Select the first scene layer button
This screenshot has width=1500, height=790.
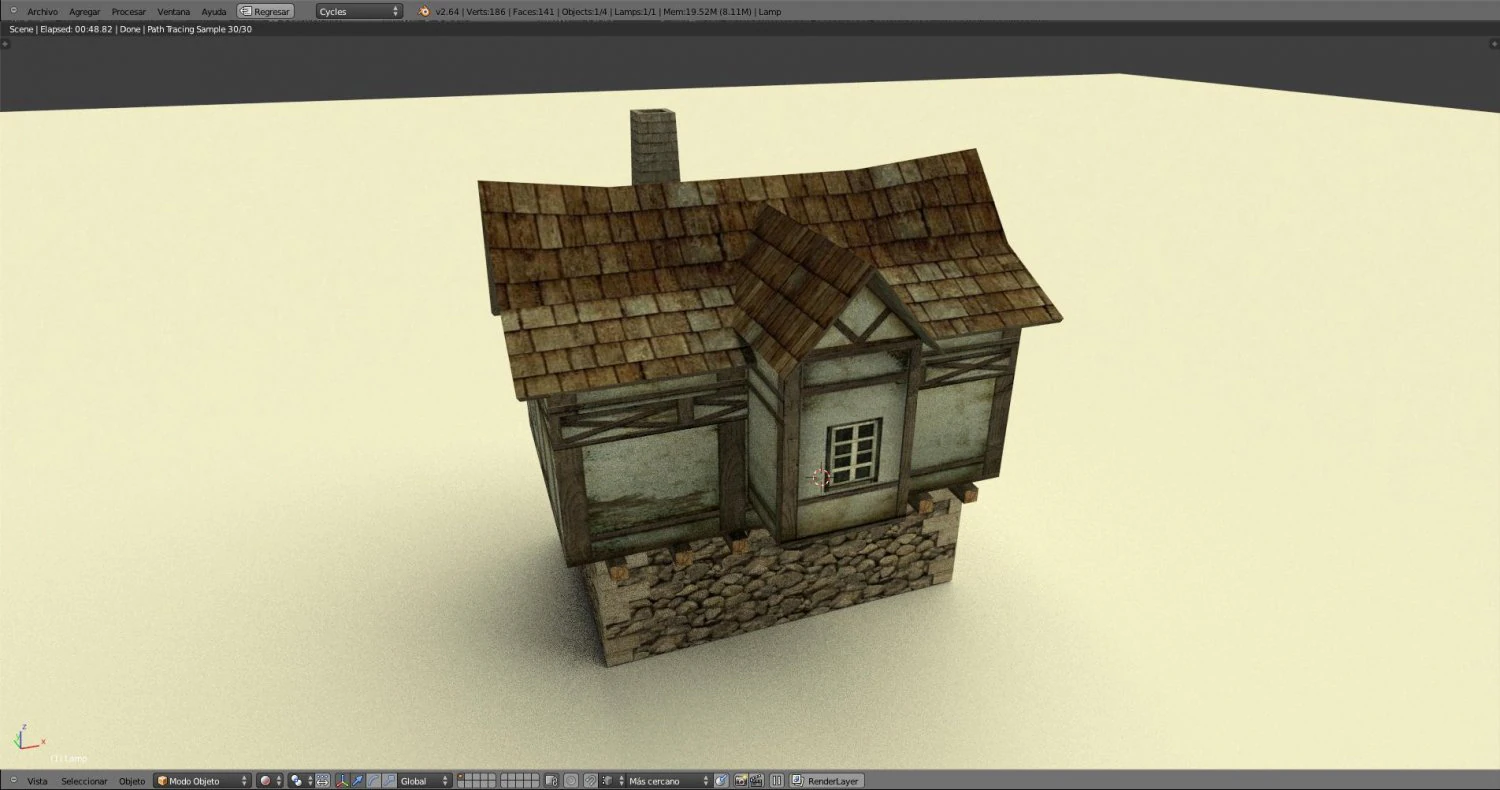[x=461, y=777]
